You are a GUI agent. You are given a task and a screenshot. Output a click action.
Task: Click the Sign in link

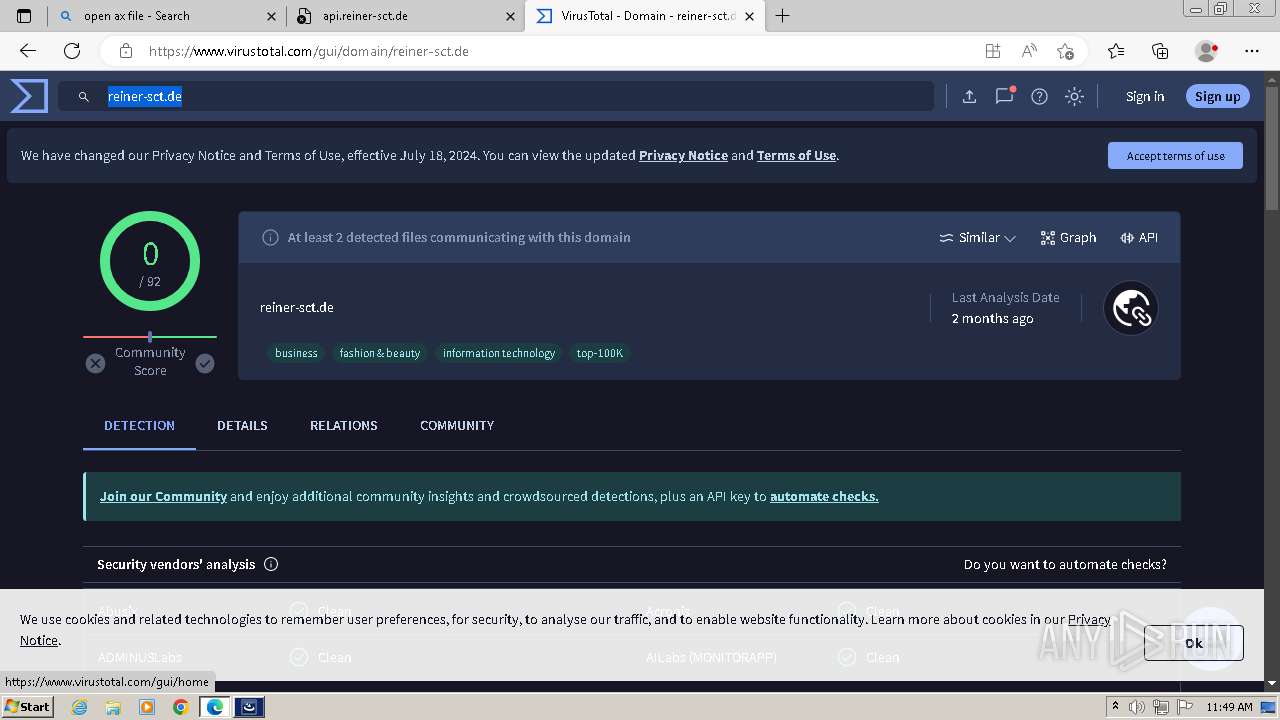click(1145, 96)
